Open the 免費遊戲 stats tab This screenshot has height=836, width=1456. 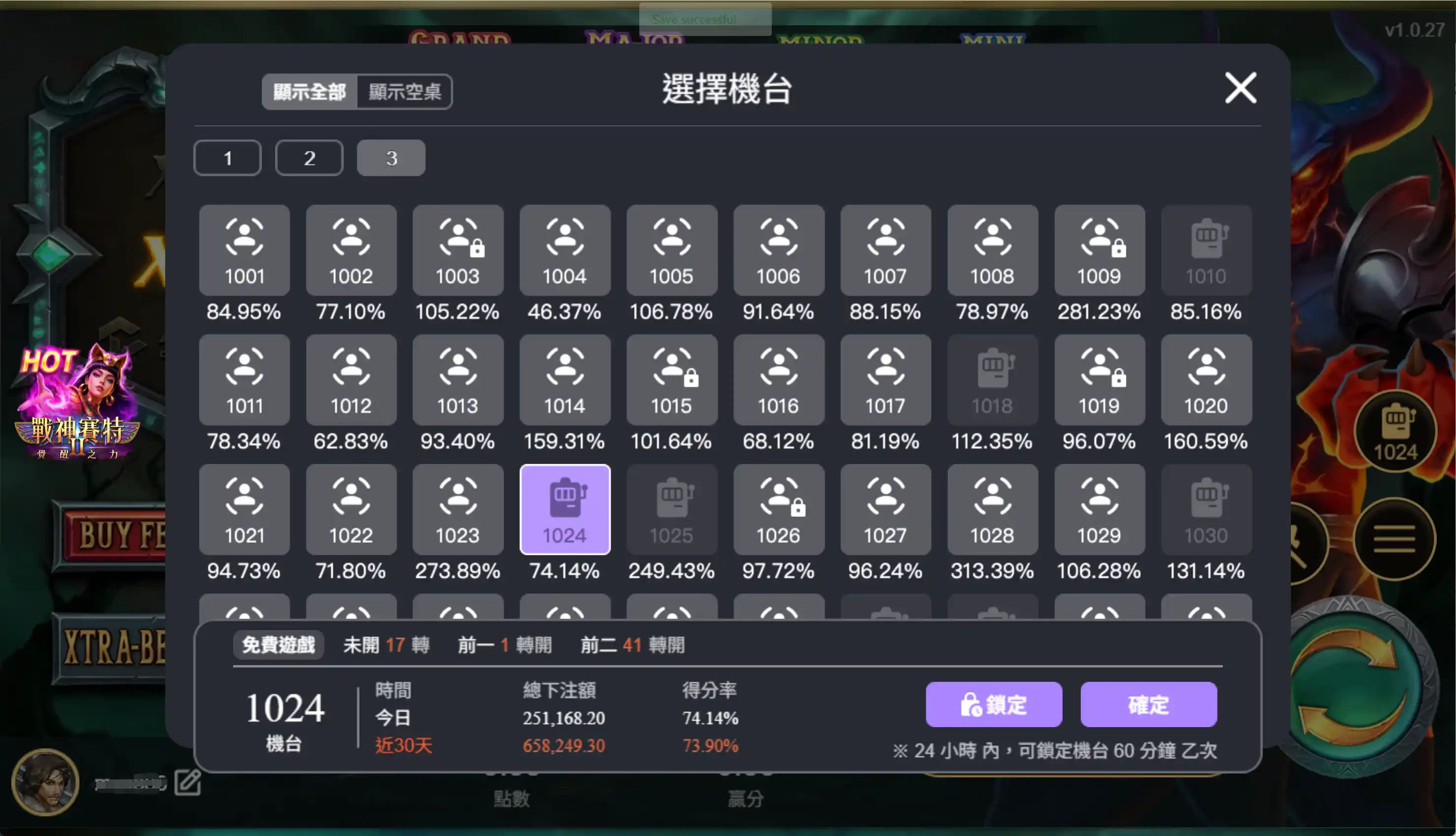tap(278, 645)
